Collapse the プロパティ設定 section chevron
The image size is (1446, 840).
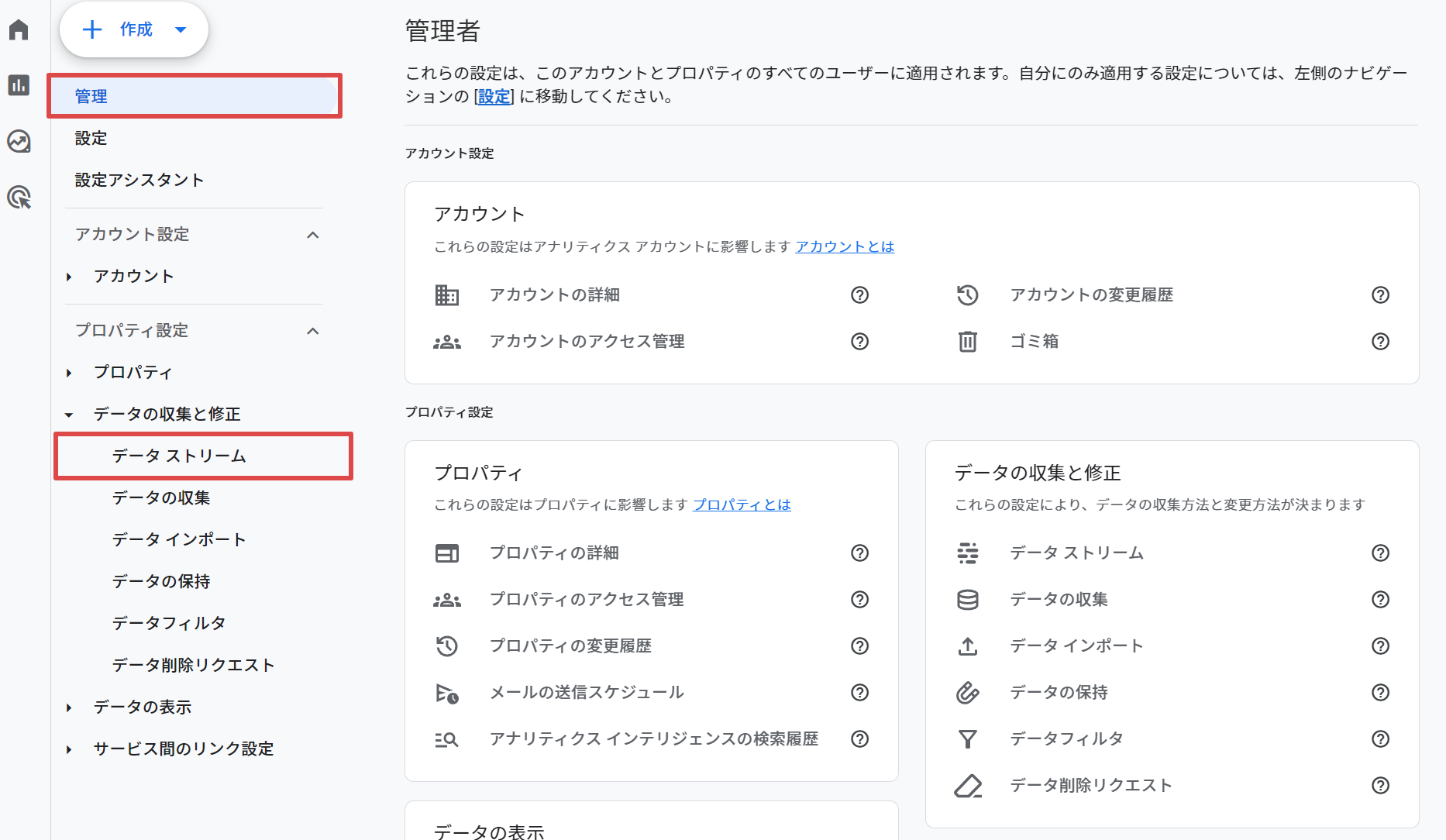(313, 331)
